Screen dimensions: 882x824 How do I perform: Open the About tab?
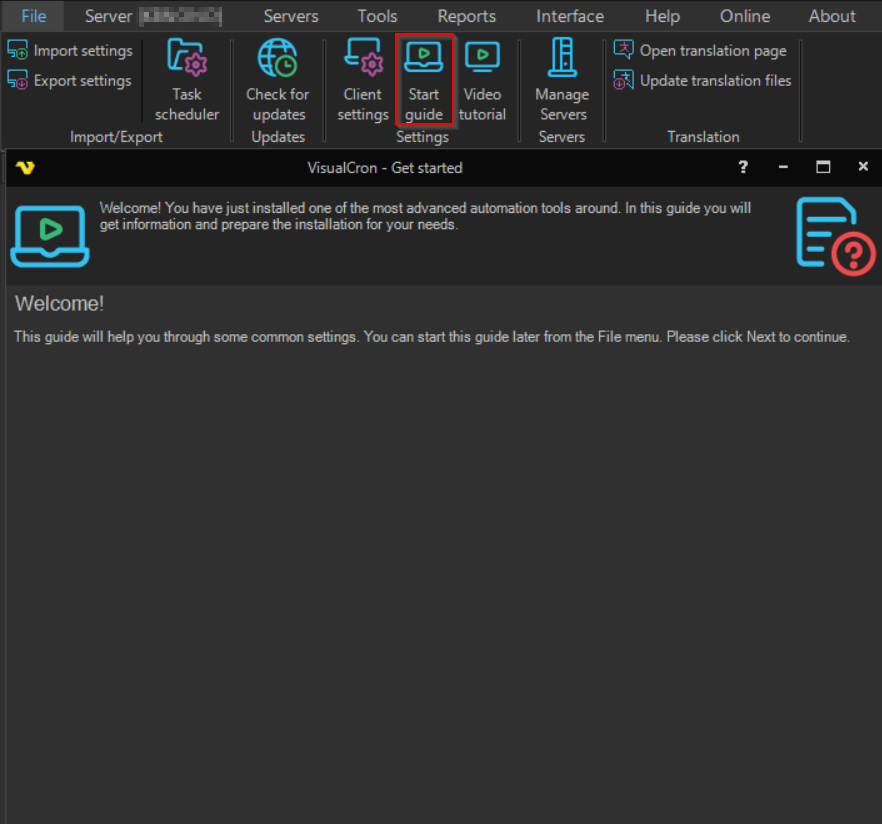point(832,16)
